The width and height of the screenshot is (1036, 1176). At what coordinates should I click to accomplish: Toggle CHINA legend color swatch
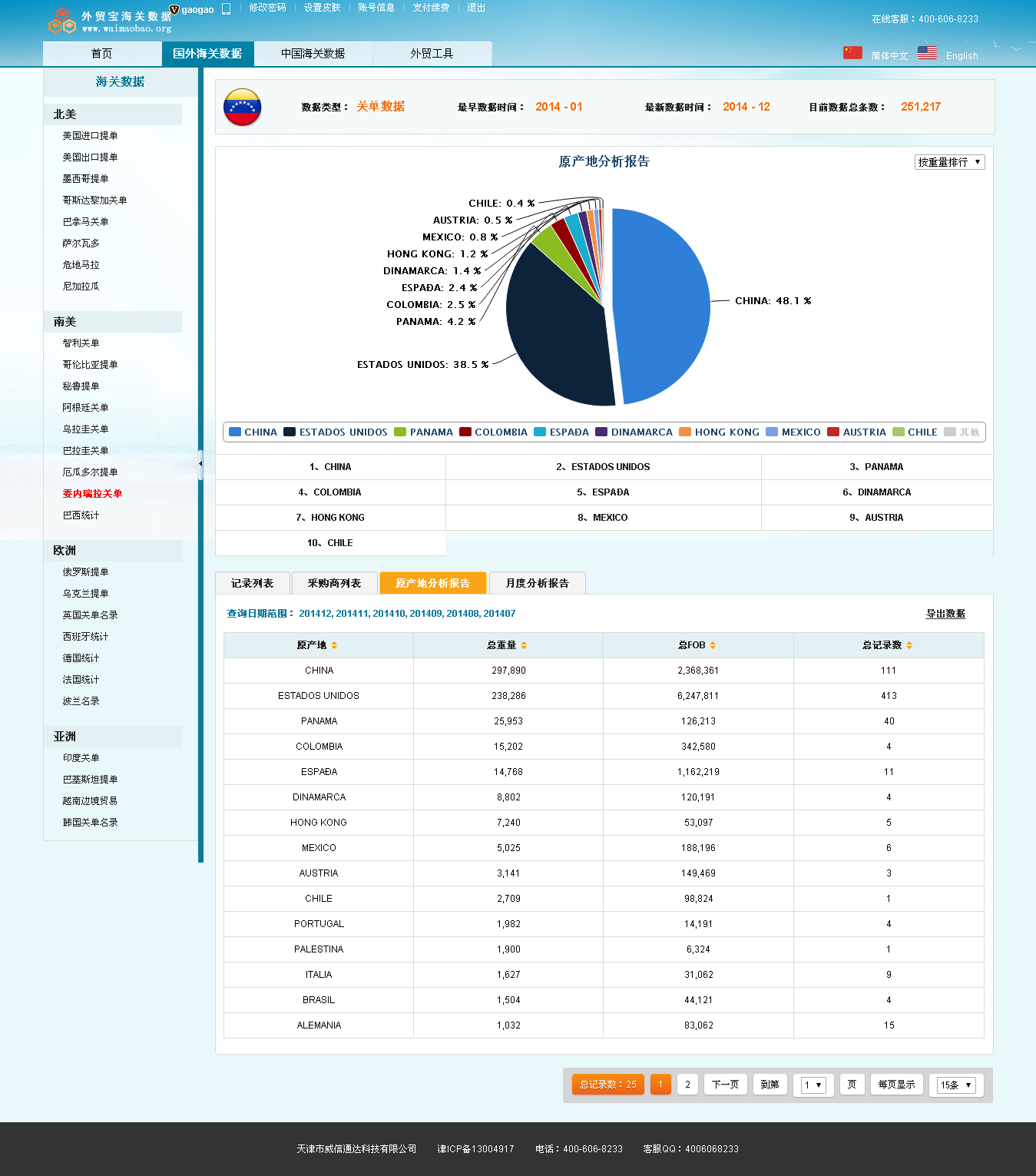235,432
